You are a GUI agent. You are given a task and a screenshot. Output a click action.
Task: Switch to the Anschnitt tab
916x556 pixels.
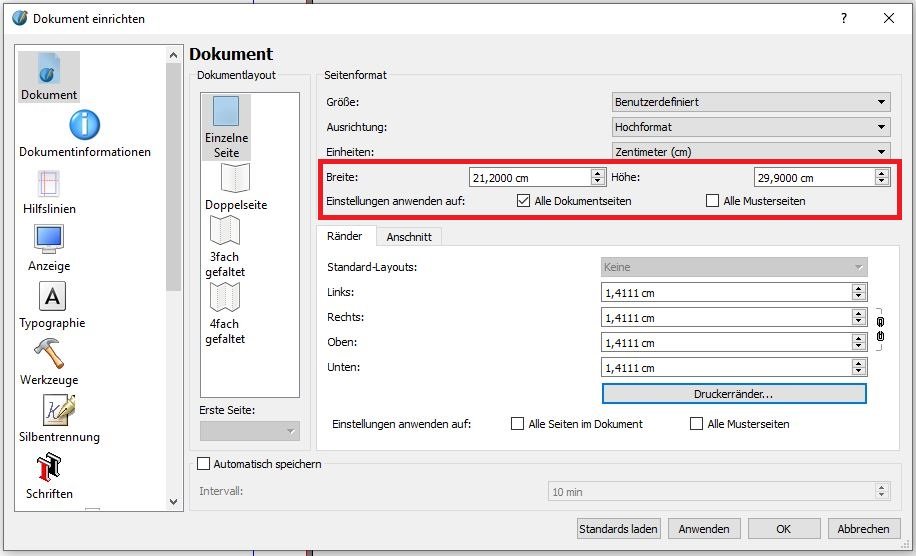tap(409, 237)
